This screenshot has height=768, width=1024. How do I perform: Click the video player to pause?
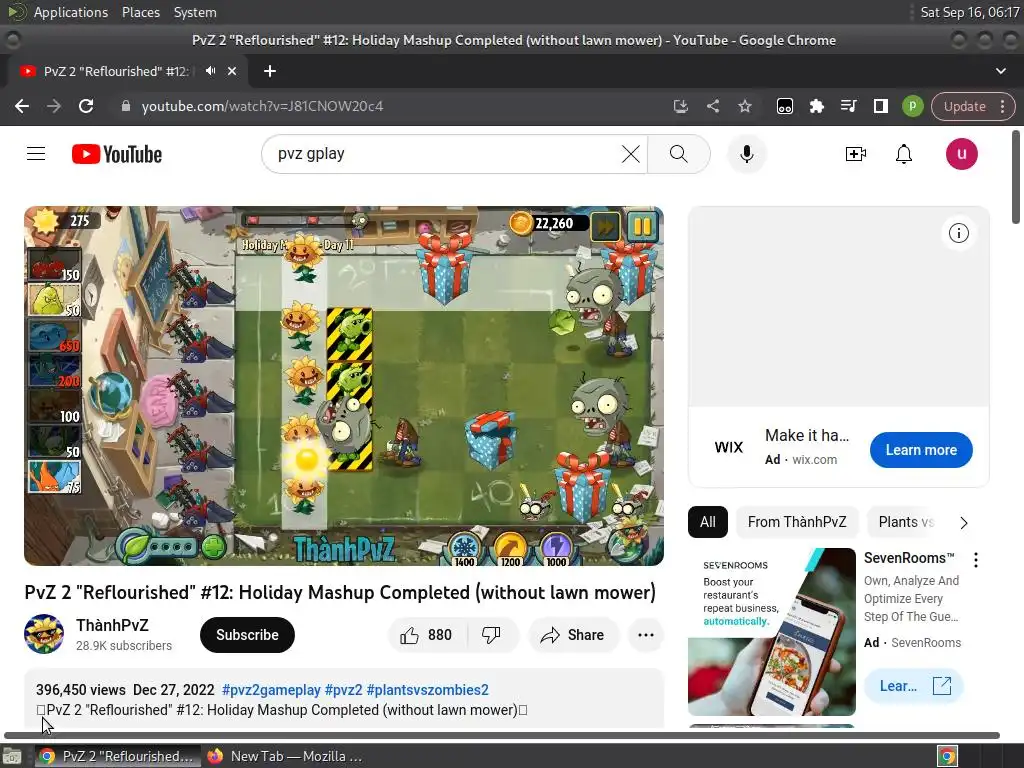point(344,385)
